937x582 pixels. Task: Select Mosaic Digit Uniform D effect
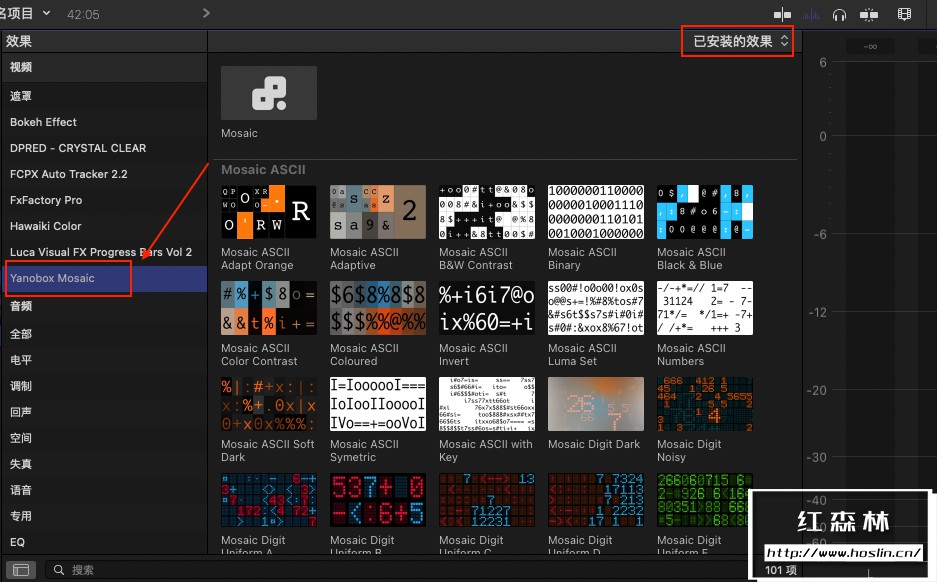coord(596,500)
